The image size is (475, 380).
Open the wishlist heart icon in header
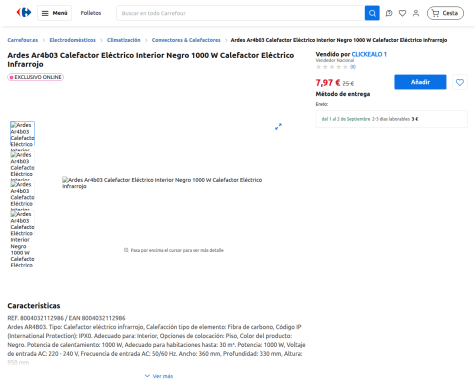[402, 13]
